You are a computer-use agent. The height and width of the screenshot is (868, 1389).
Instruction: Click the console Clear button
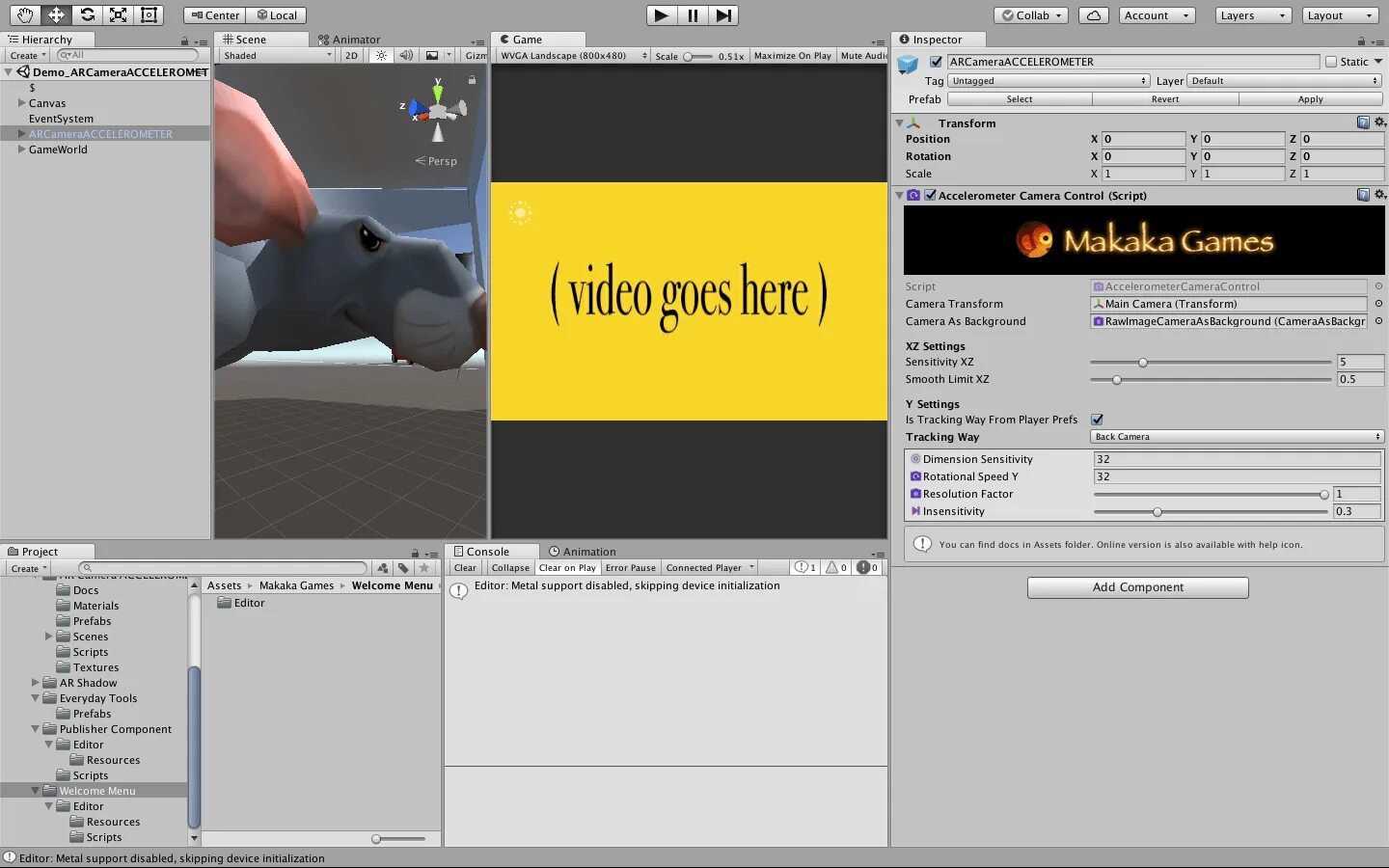tap(465, 568)
